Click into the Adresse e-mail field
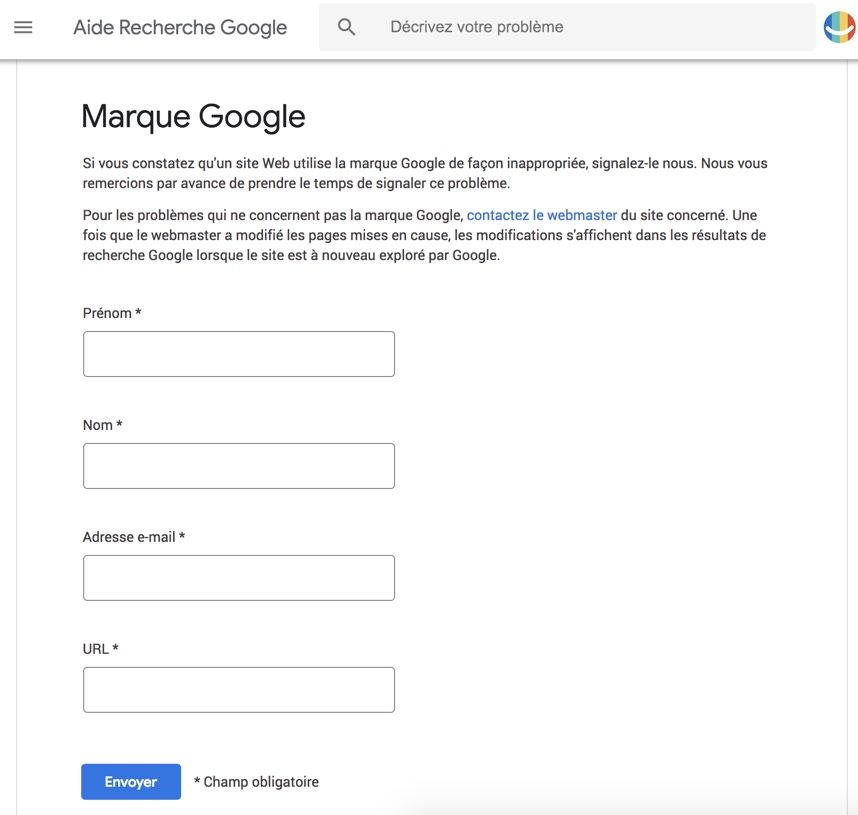Image resolution: width=858 pixels, height=815 pixels. [239, 578]
